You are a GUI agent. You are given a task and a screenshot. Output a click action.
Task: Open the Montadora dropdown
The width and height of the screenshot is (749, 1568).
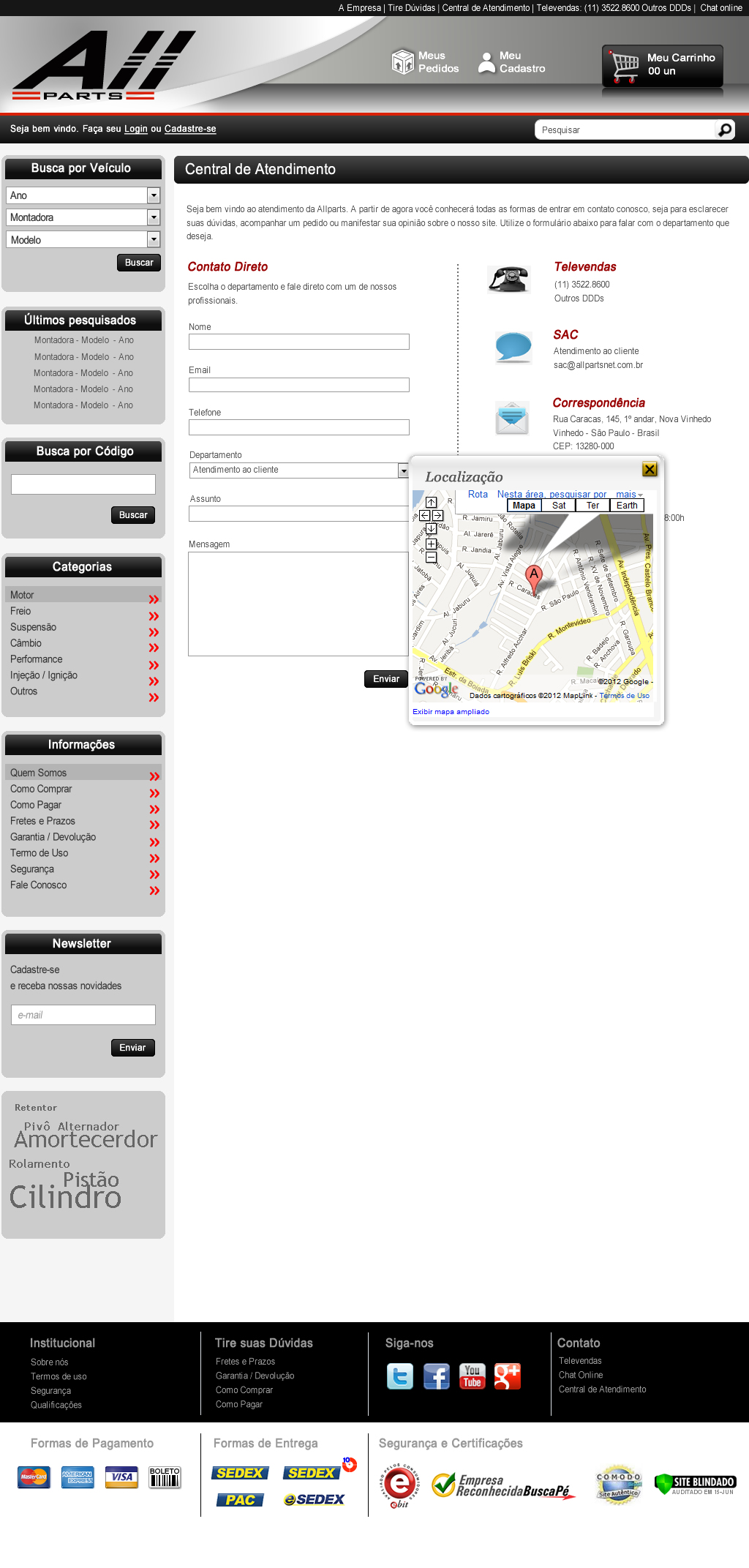(x=154, y=217)
